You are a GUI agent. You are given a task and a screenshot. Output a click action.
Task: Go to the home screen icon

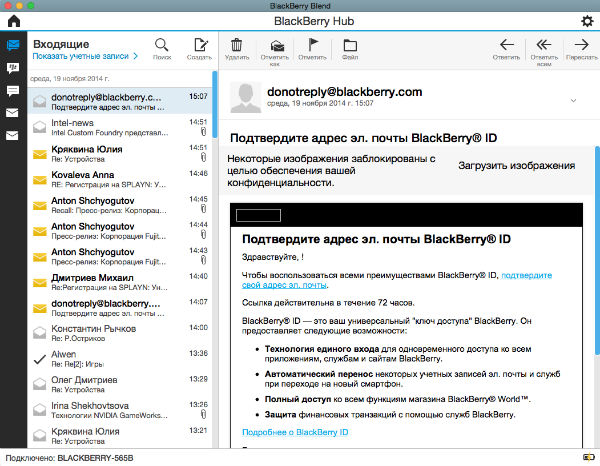14,21
